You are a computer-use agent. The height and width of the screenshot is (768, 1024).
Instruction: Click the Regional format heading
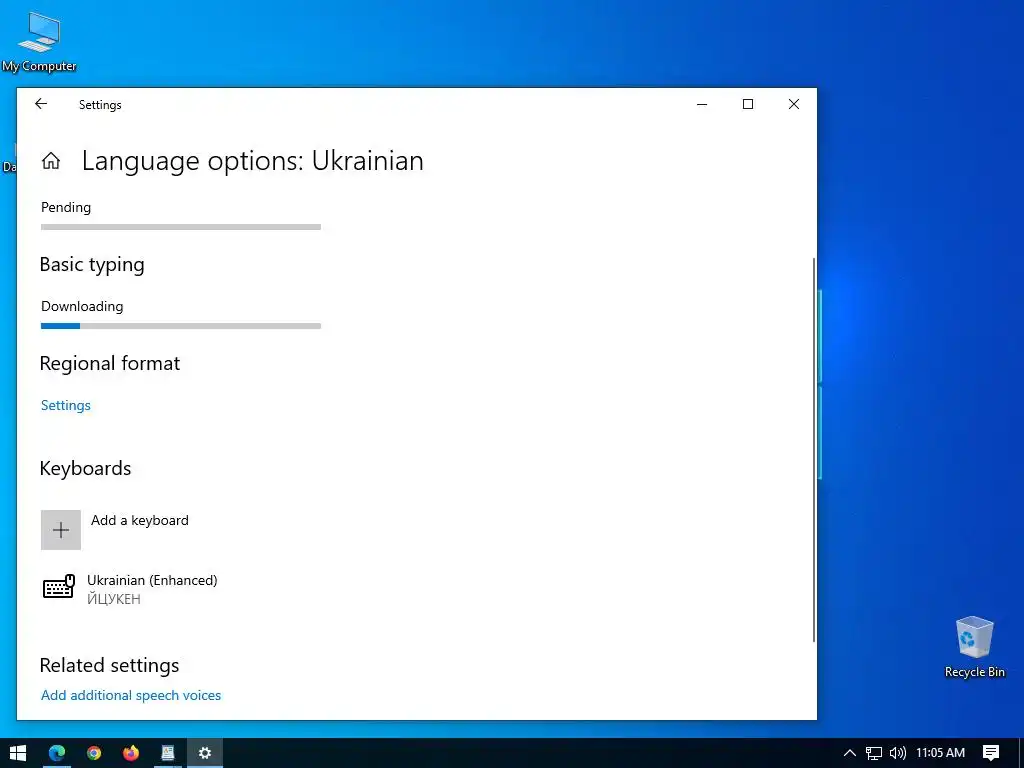tap(110, 363)
